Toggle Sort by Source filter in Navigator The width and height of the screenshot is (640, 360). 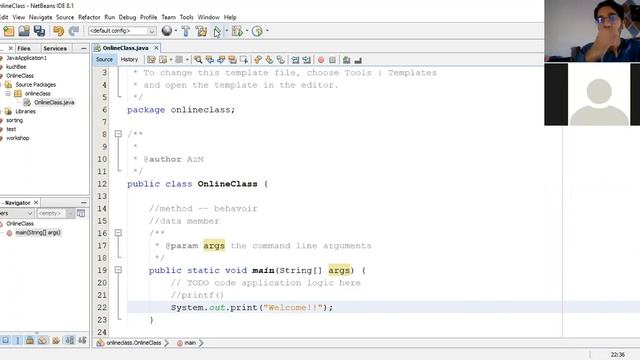pyautogui.click(x=82, y=340)
